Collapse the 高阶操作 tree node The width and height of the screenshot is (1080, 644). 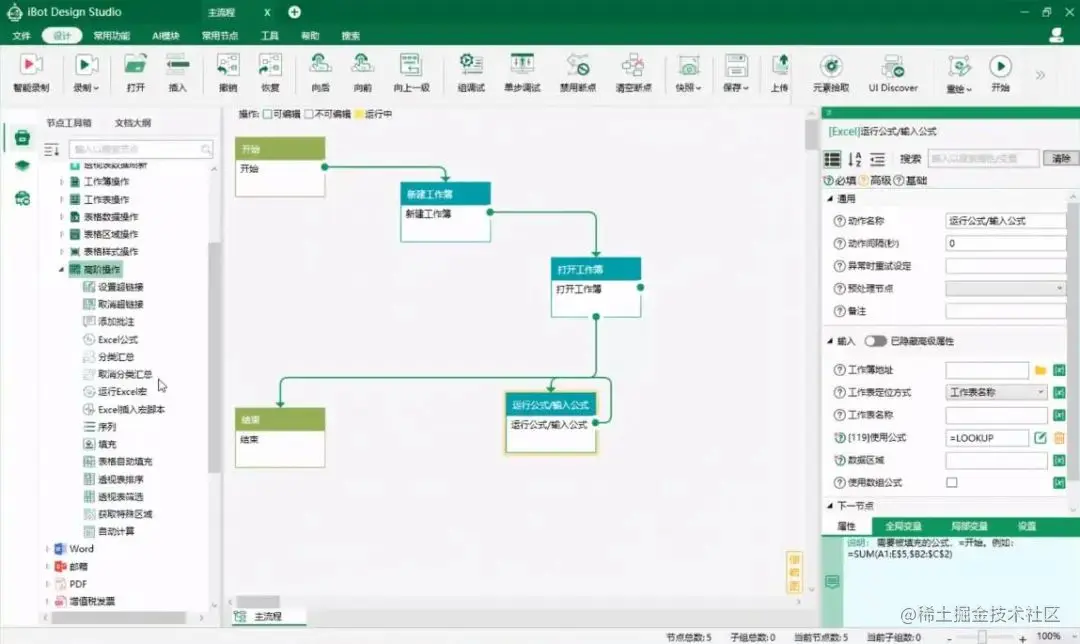pyautogui.click(x=61, y=269)
